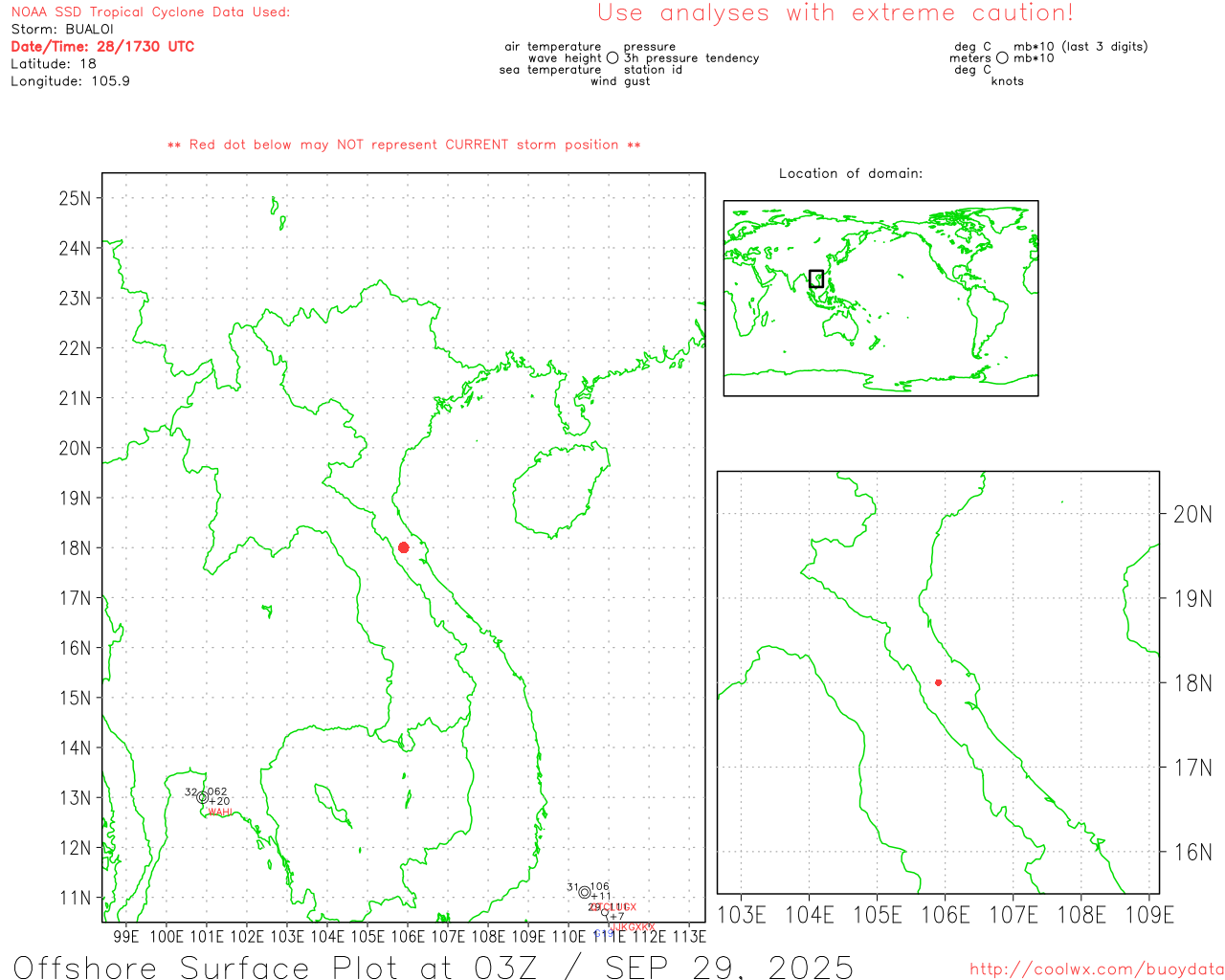Click the 'Use analyses with extreme caution!' warning
The height and width of the screenshot is (980, 1225).
835,13
